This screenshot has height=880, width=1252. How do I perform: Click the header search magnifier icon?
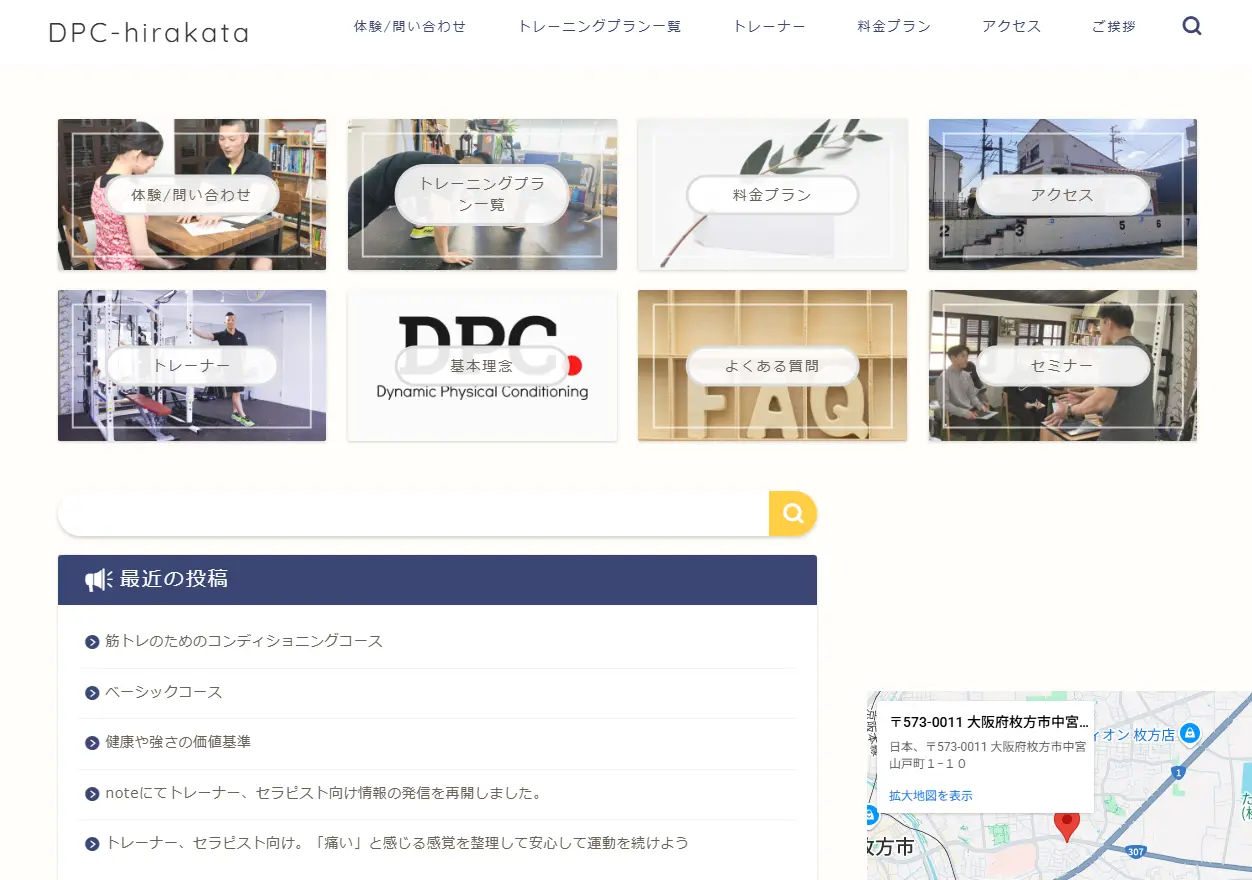click(1191, 26)
